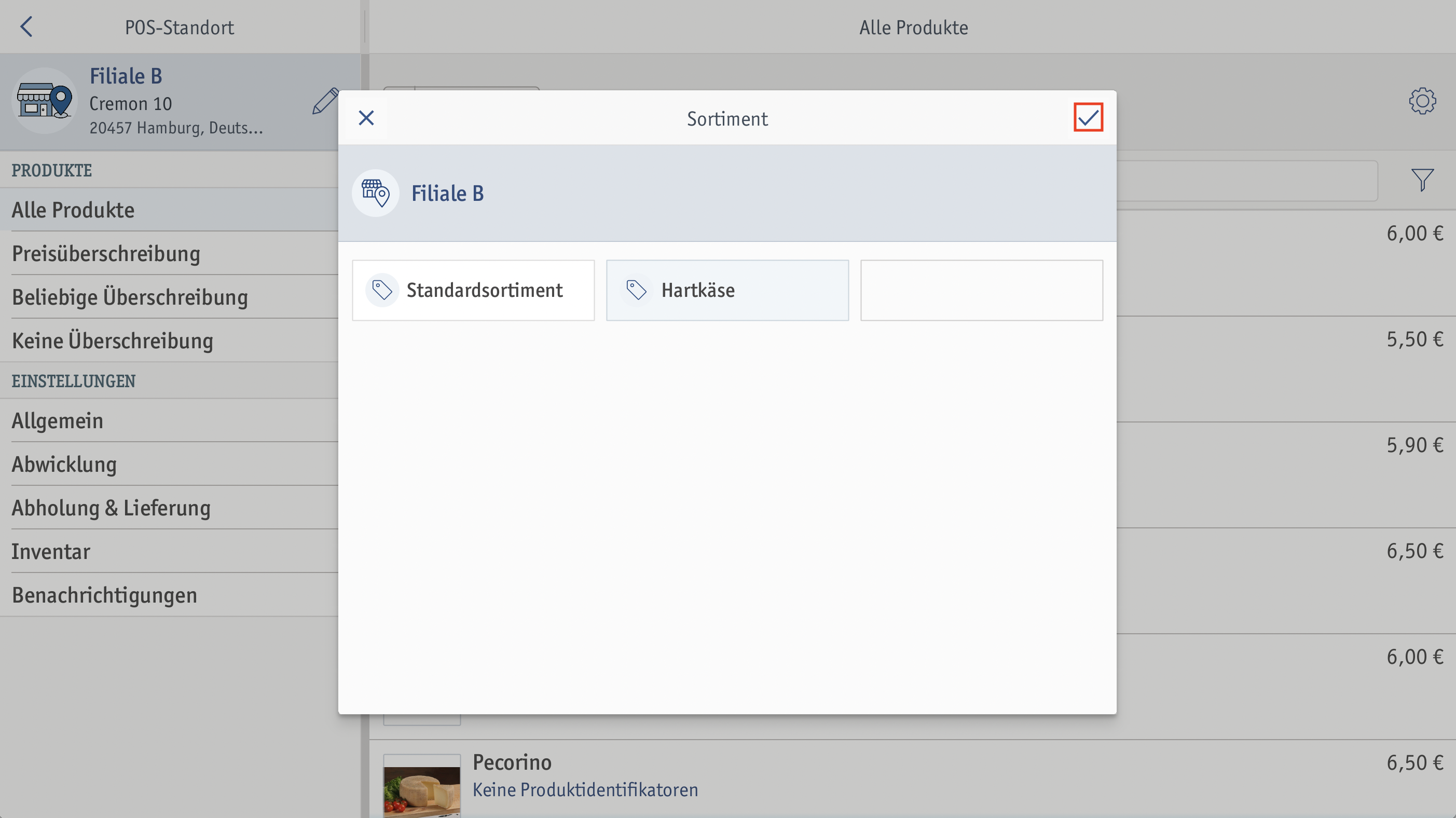Open the filter funnel icon
This screenshot has width=1456, height=818.
[x=1422, y=180]
